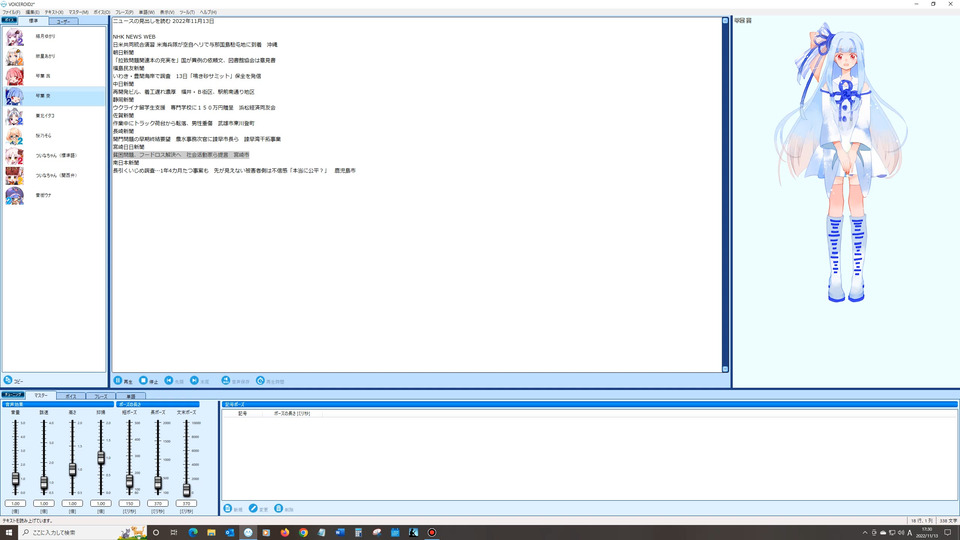Screen dimensions: 960x540
Task: Switch to the ユーザー voice preset tab
Action: click(64, 21)
